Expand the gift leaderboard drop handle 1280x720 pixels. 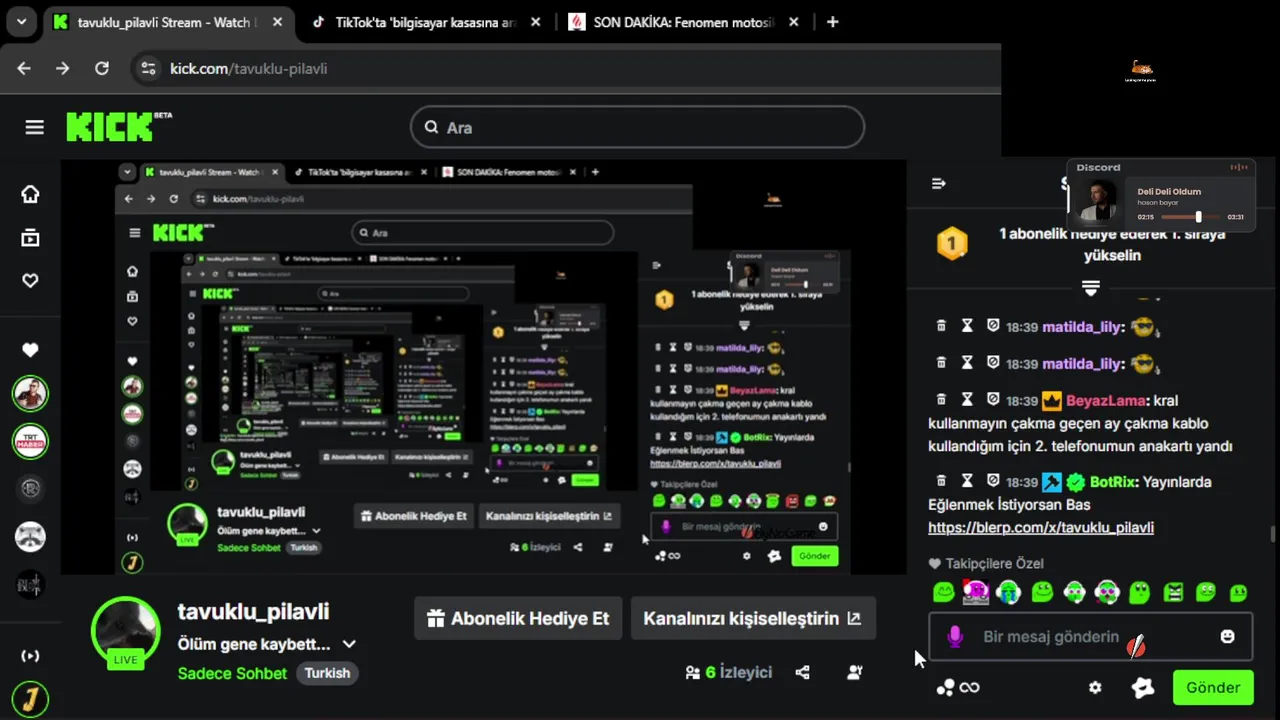(x=1091, y=288)
